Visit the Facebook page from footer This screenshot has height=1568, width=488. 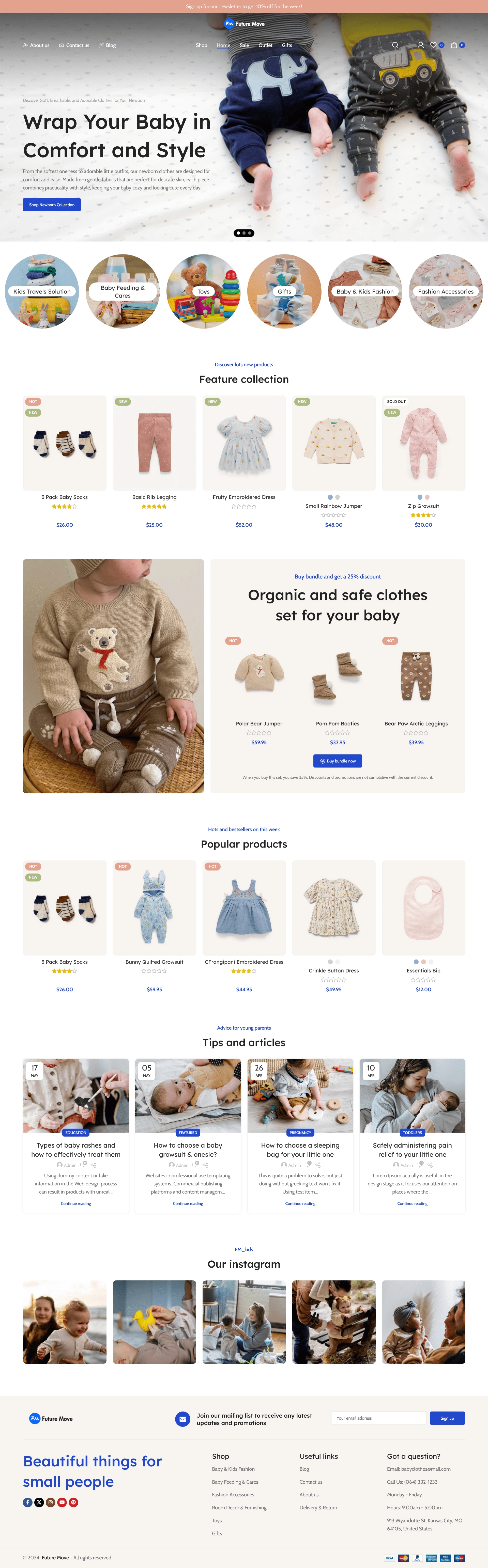click(x=27, y=1502)
